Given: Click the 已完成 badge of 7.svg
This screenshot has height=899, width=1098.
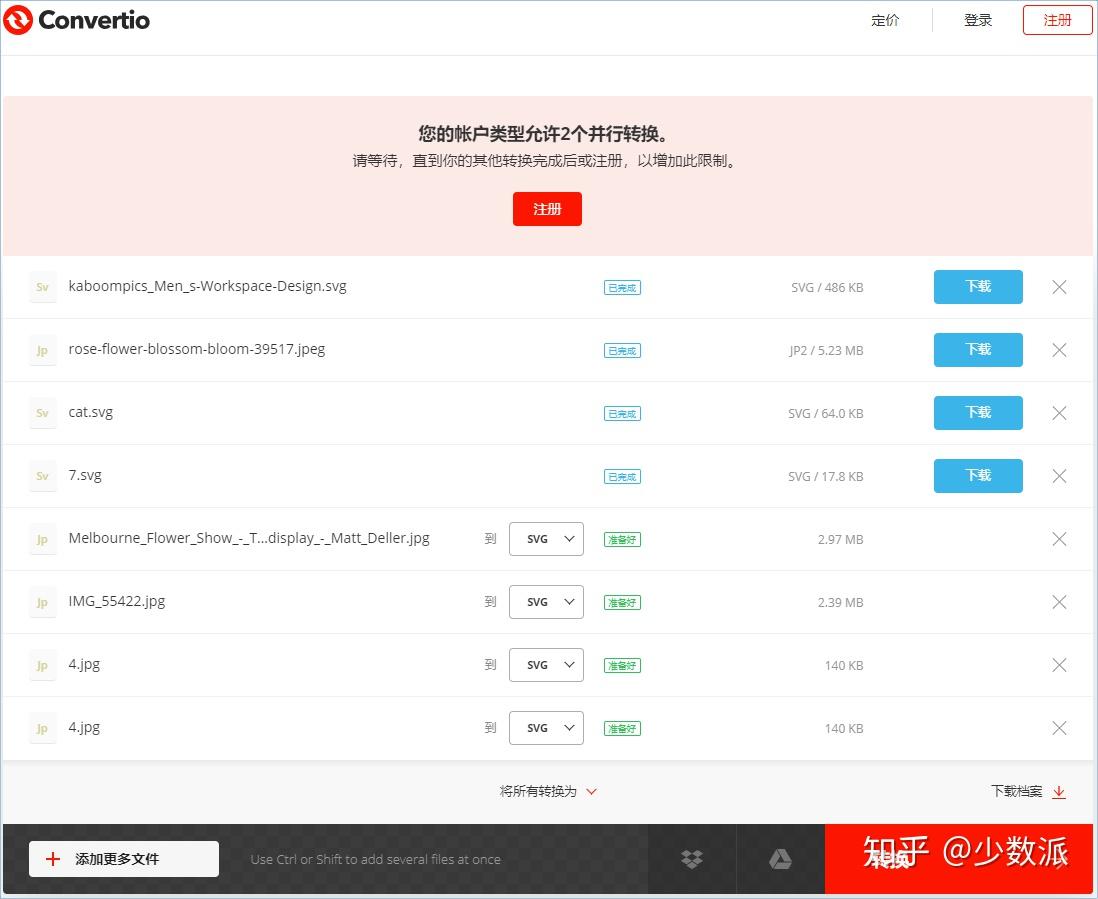Looking at the screenshot, I should click(x=622, y=477).
